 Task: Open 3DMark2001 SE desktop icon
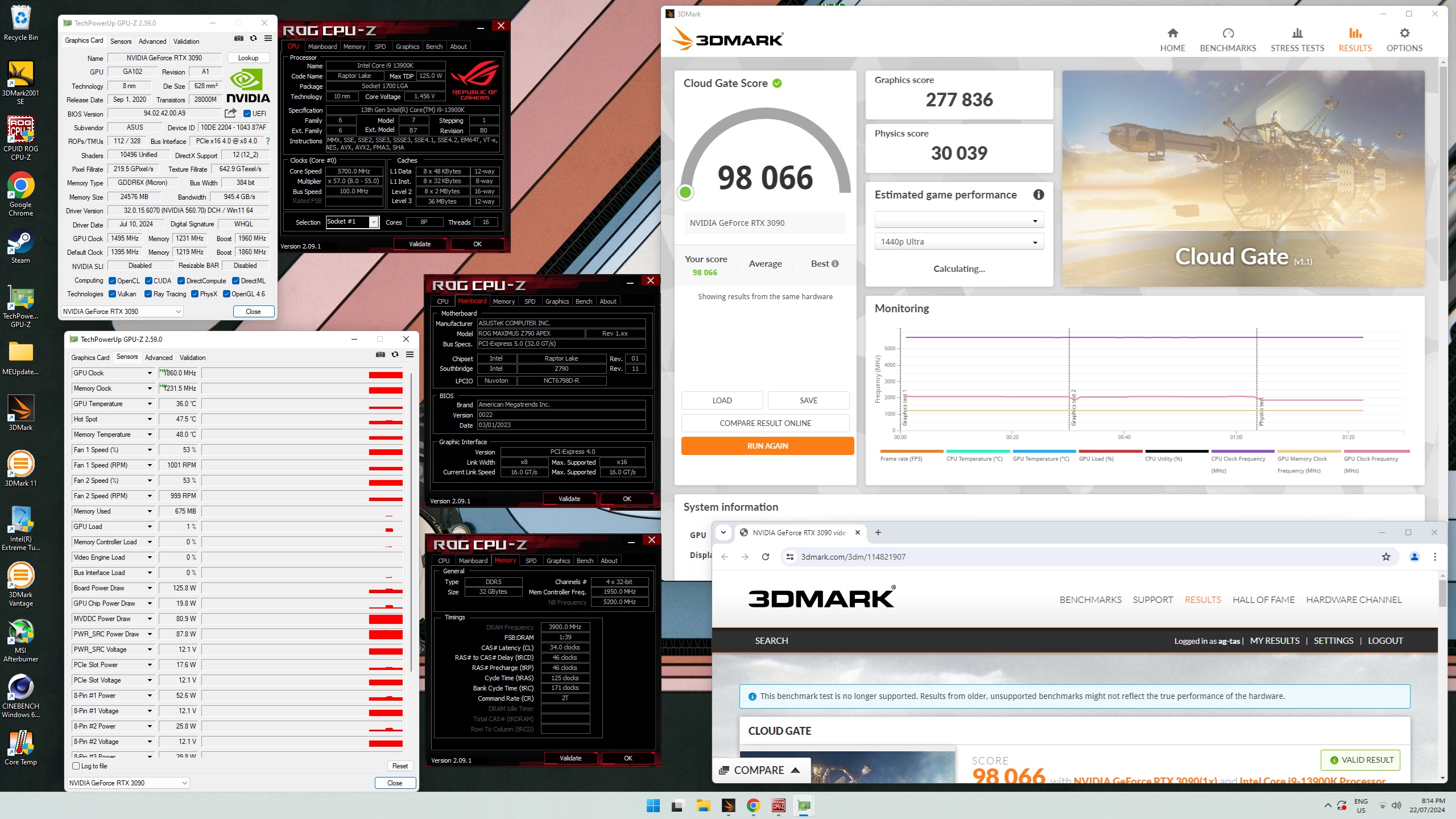(20, 82)
